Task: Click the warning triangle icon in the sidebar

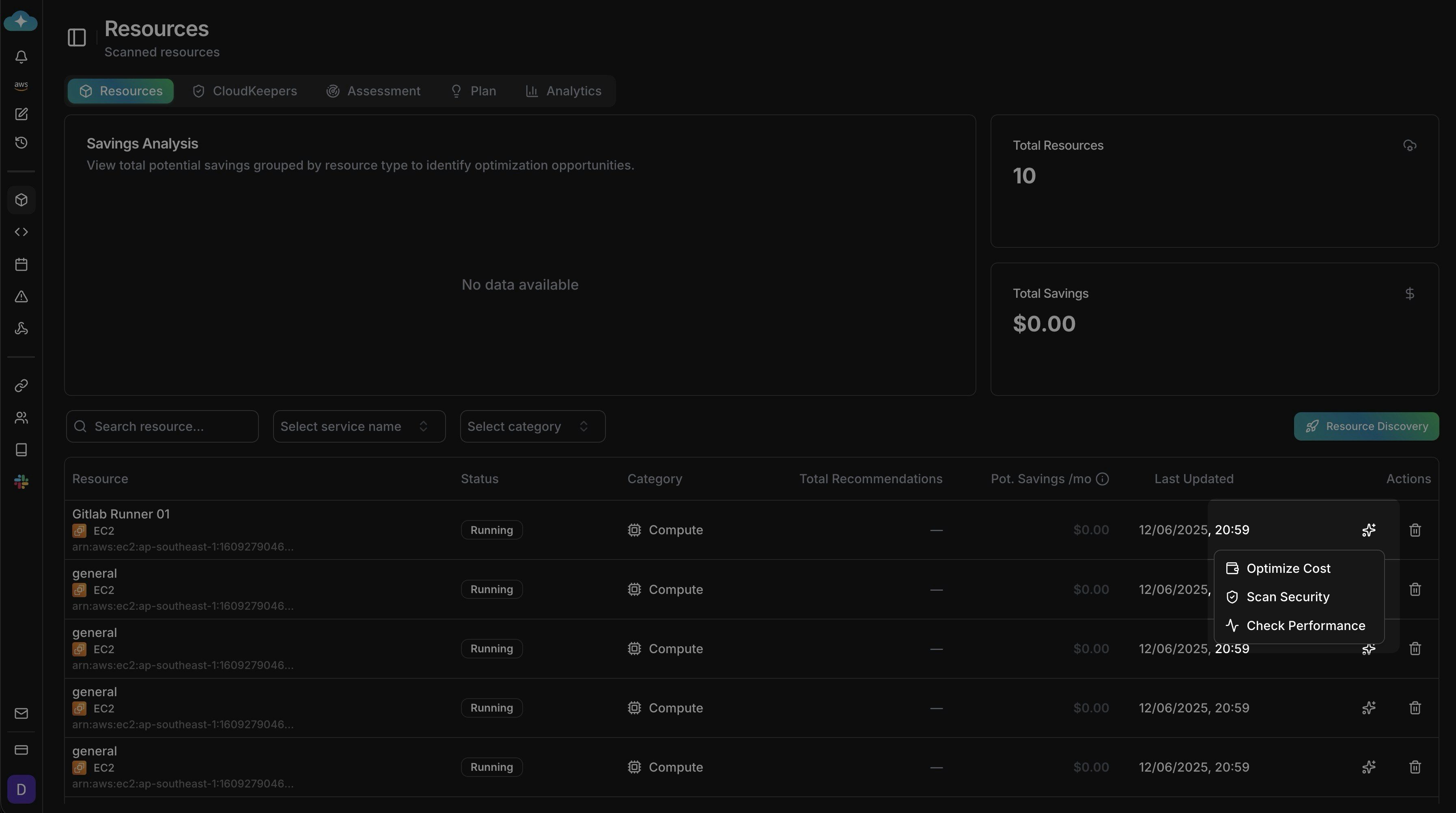Action: (x=21, y=297)
